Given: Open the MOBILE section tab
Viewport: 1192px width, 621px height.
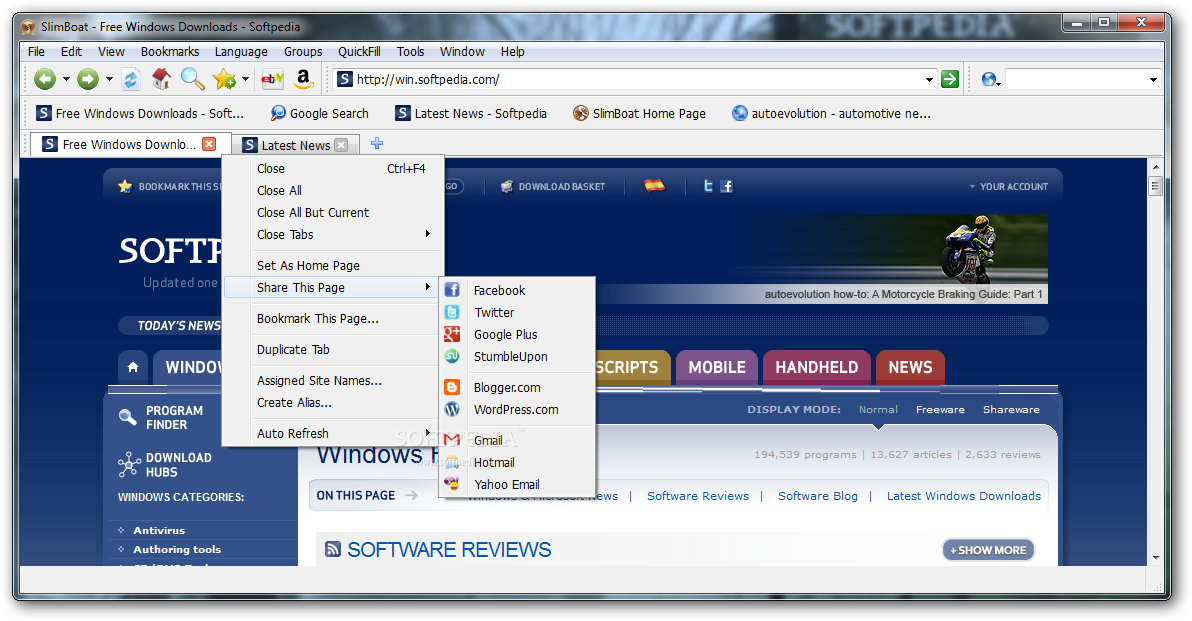Looking at the screenshot, I should (717, 367).
